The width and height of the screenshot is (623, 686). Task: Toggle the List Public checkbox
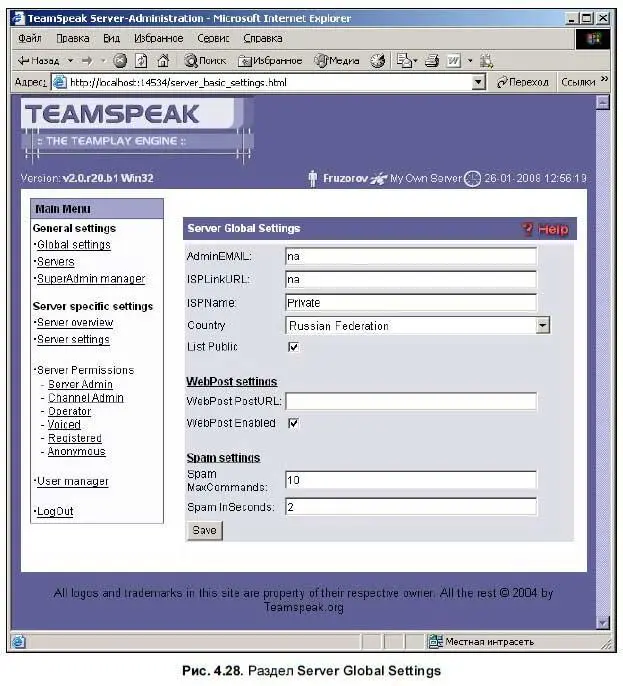(x=293, y=347)
